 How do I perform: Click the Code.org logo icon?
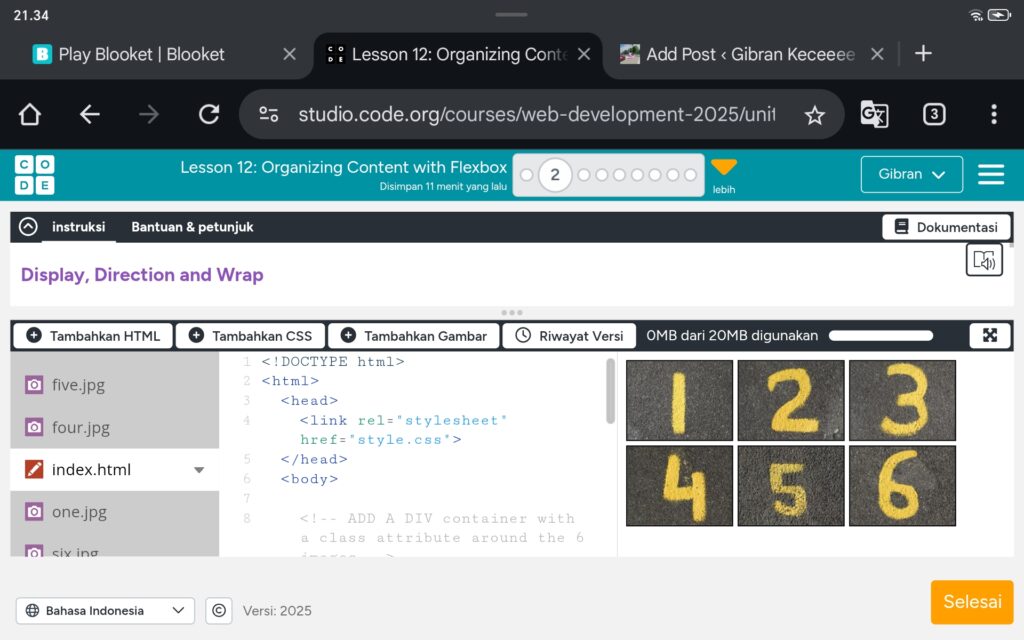pos(34,175)
